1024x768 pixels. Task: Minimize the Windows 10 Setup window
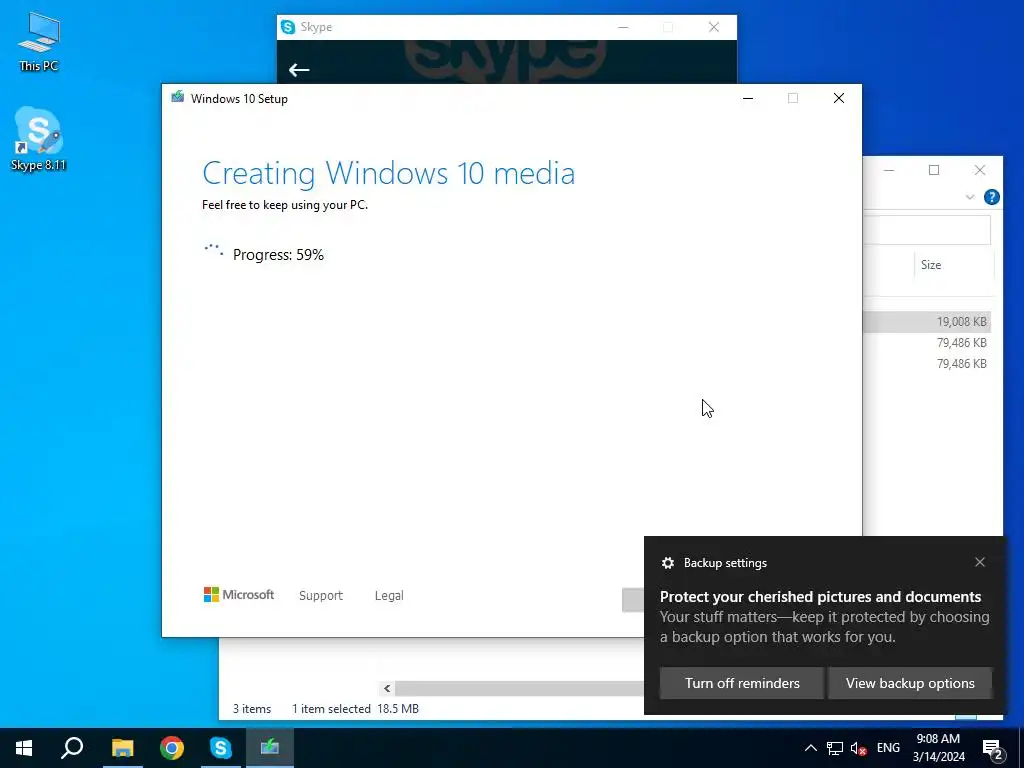[748, 98]
